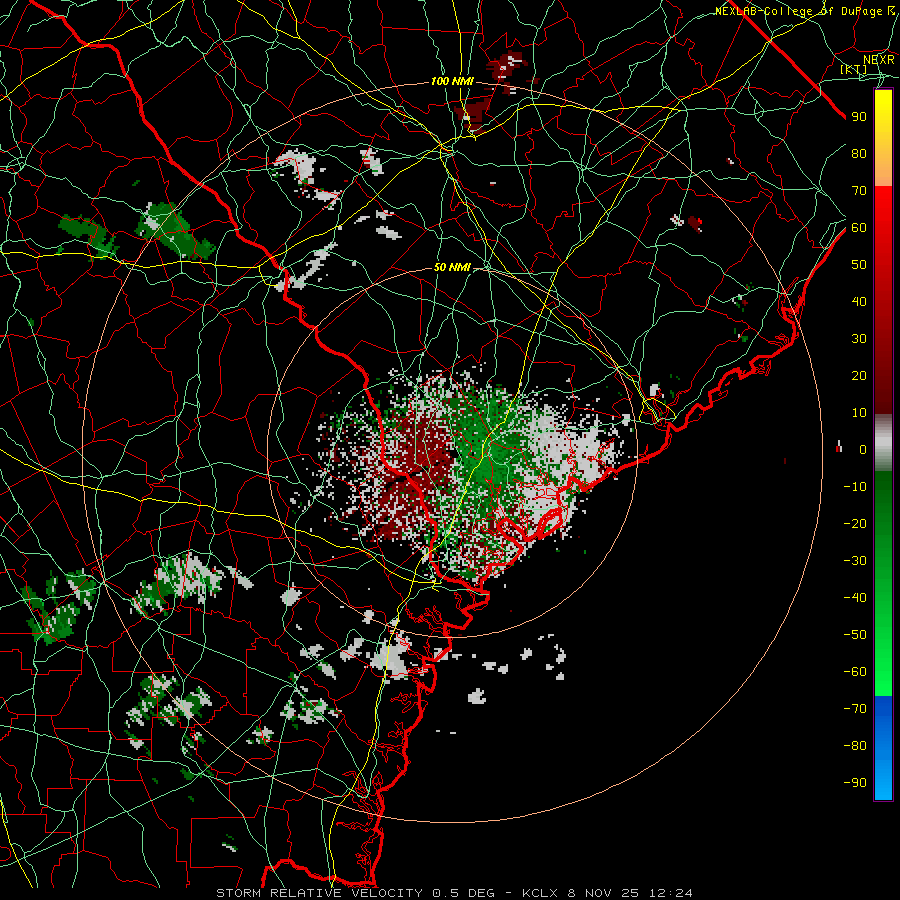The height and width of the screenshot is (900, 900).
Task: Click the "80" value on the velocity scale
Action: tap(859, 154)
